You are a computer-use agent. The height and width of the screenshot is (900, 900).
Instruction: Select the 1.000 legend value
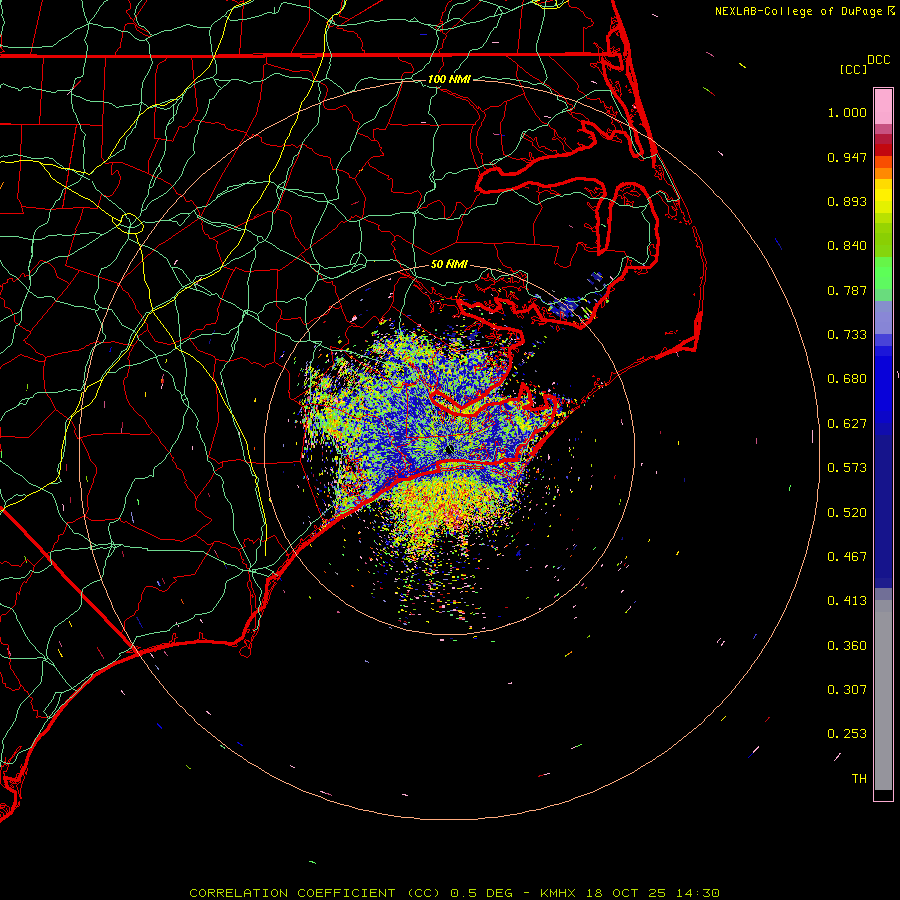tap(847, 112)
